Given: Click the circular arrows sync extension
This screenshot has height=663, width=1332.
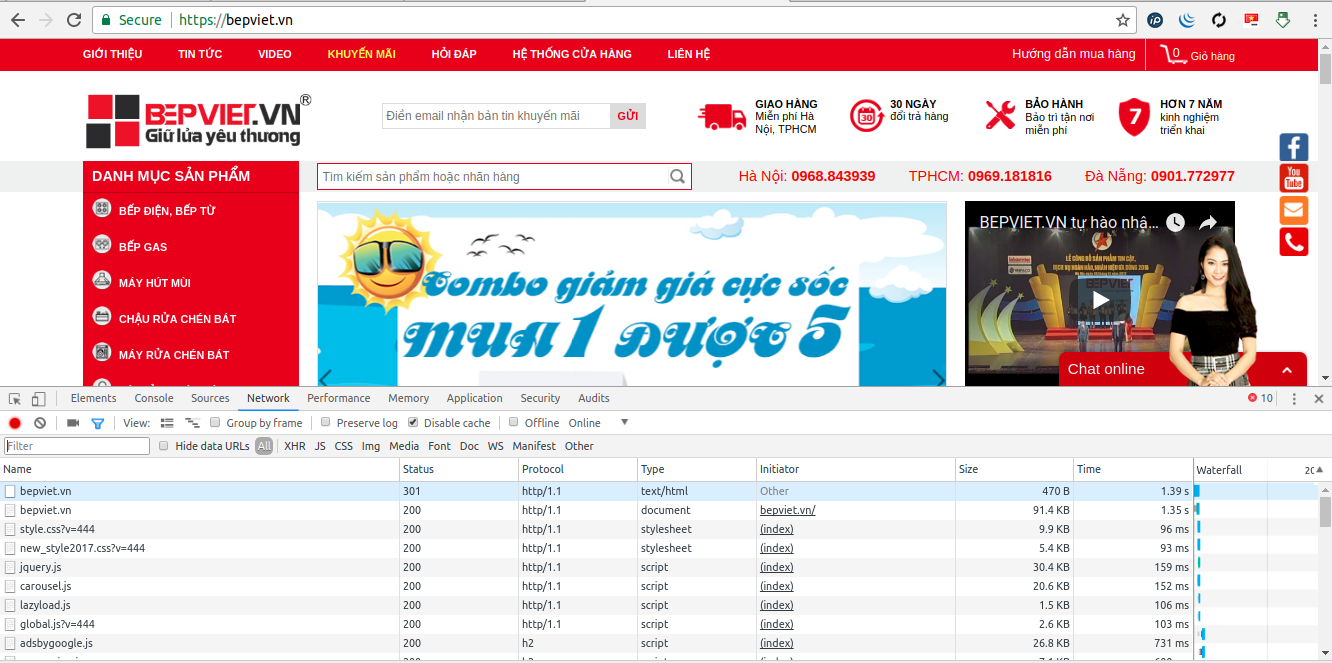Looking at the screenshot, I should 1219,20.
